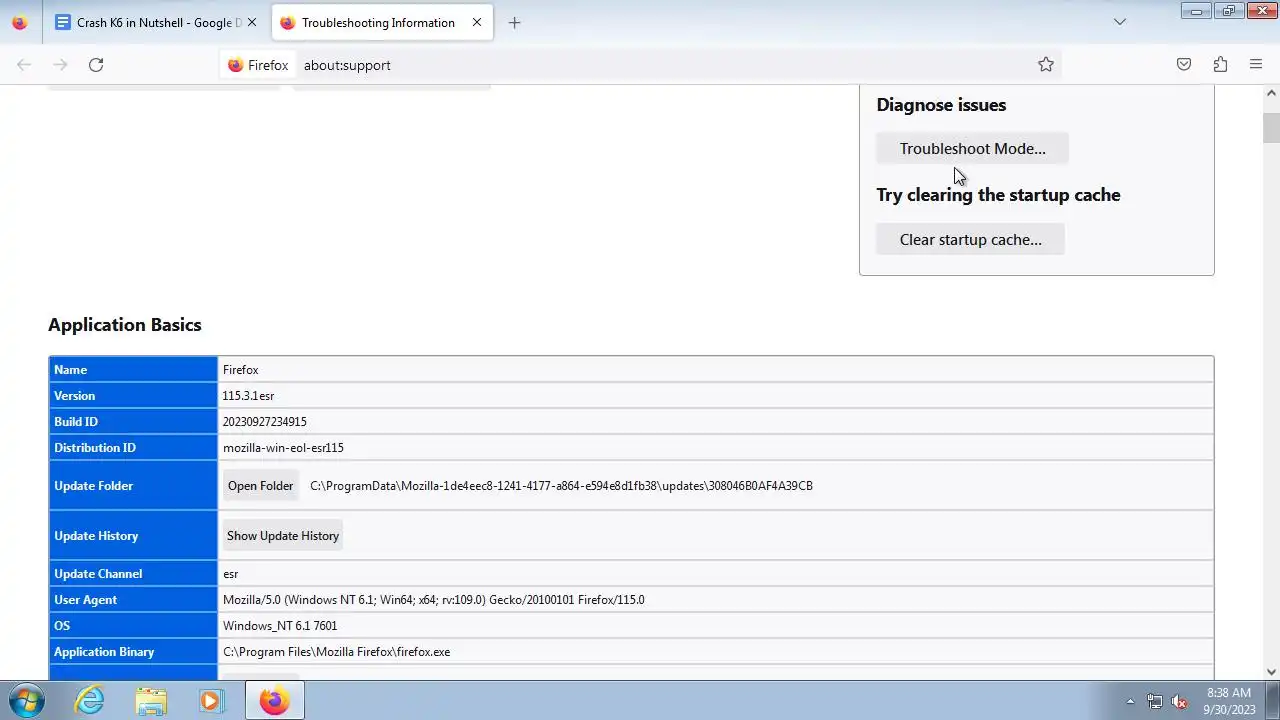Click the Diagnose issues heading
Viewport: 1280px width, 720px height.
pyautogui.click(x=941, y=105)
